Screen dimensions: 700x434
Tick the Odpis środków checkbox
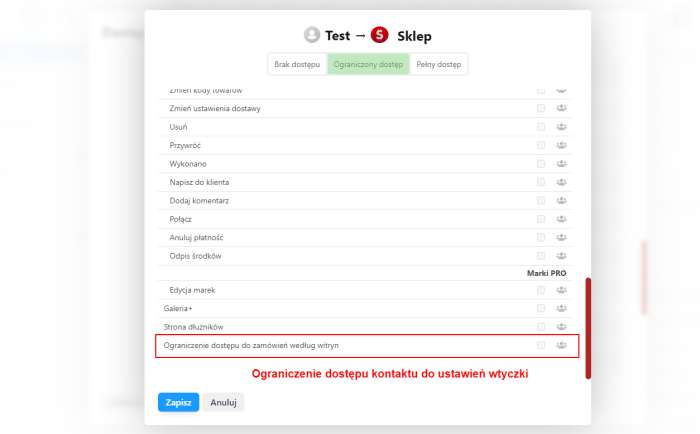click(x=541, y=255)
